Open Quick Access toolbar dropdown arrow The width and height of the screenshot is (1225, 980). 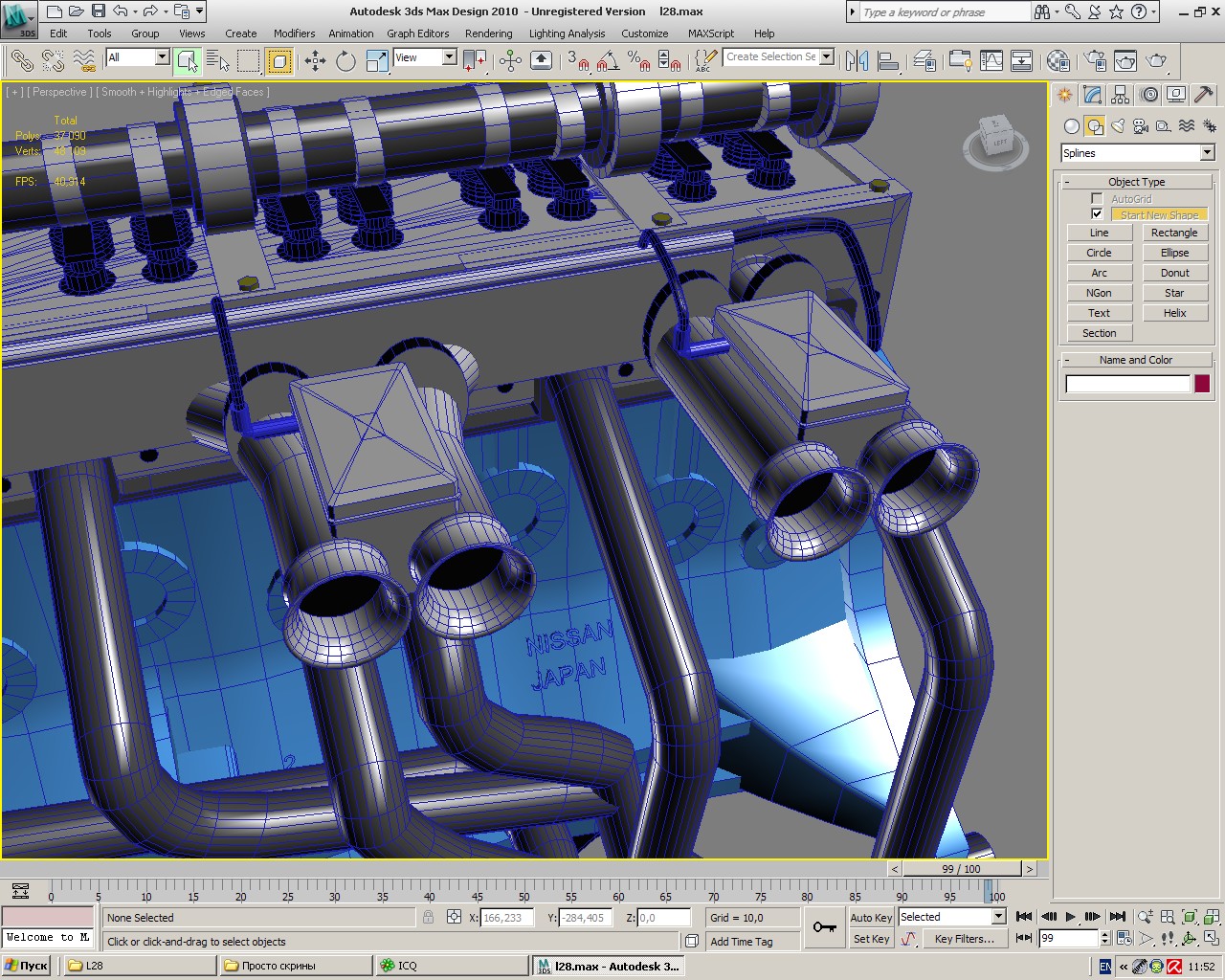[199, 11]
